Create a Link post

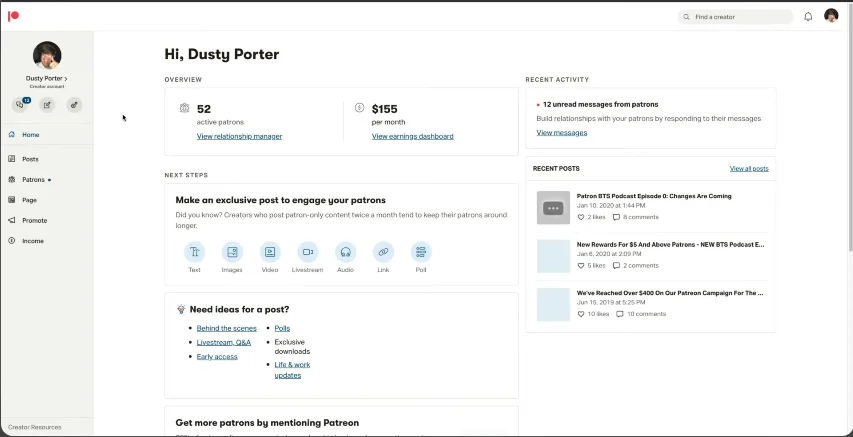[383, 252]
